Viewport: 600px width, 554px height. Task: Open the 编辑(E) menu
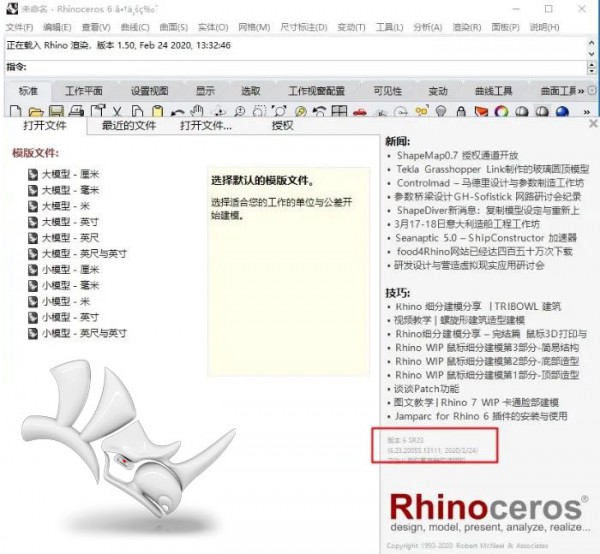(57, 28)
